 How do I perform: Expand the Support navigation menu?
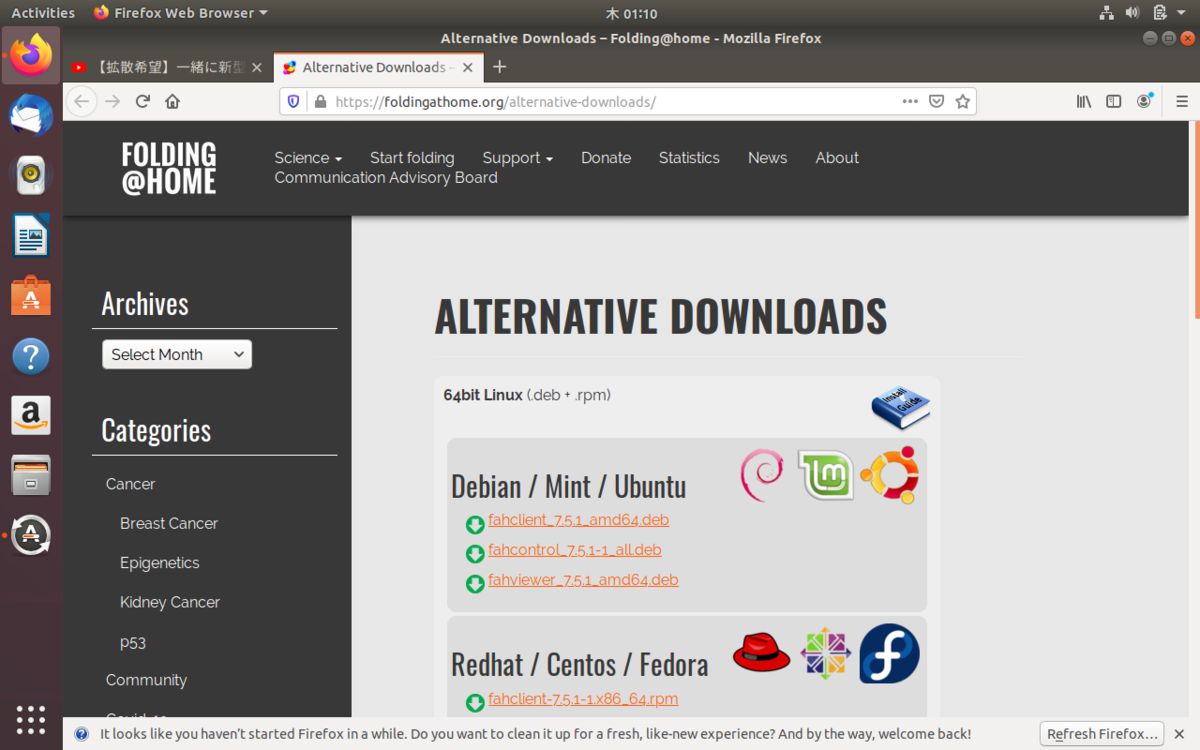tap(517, 158)
